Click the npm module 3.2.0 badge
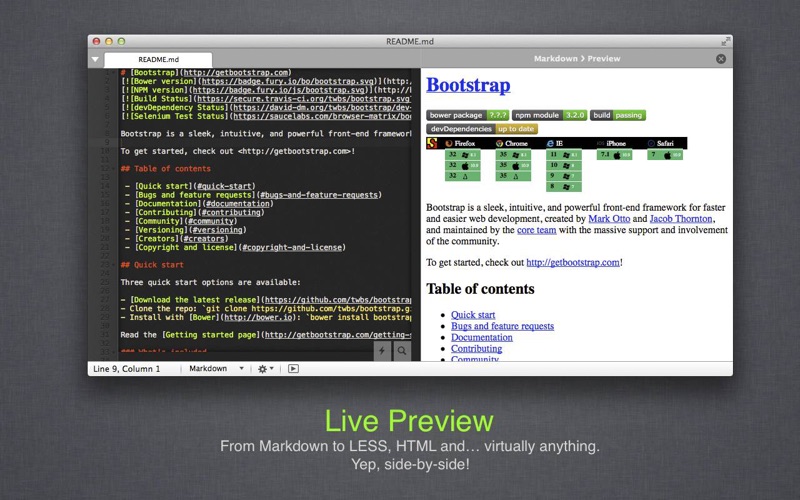 (549, 115)
